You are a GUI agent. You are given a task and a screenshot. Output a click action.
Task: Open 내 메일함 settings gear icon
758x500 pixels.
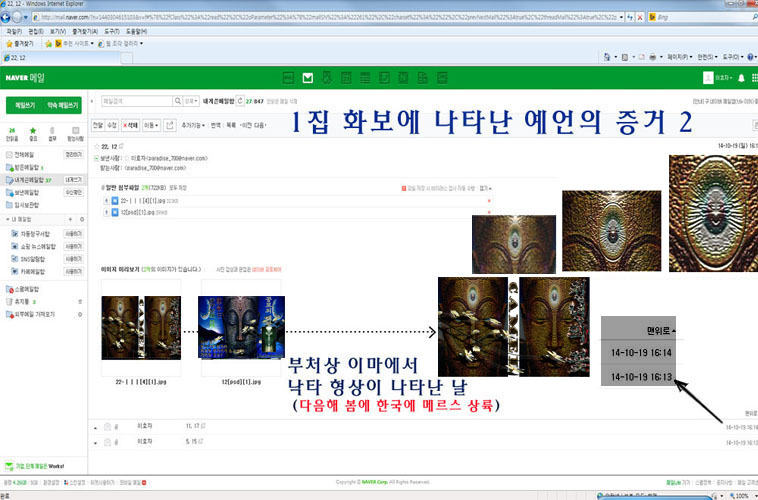pos(81,218)
